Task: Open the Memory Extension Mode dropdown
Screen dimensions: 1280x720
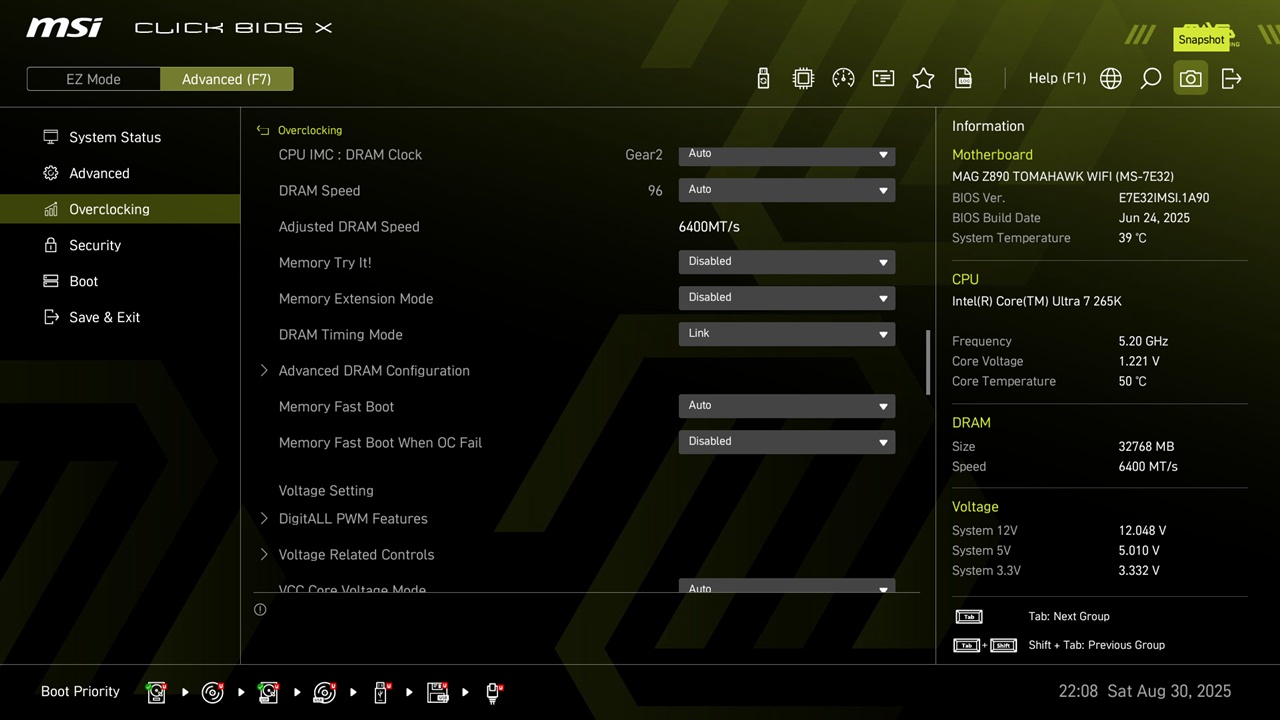Action: [x=787, y=298]
